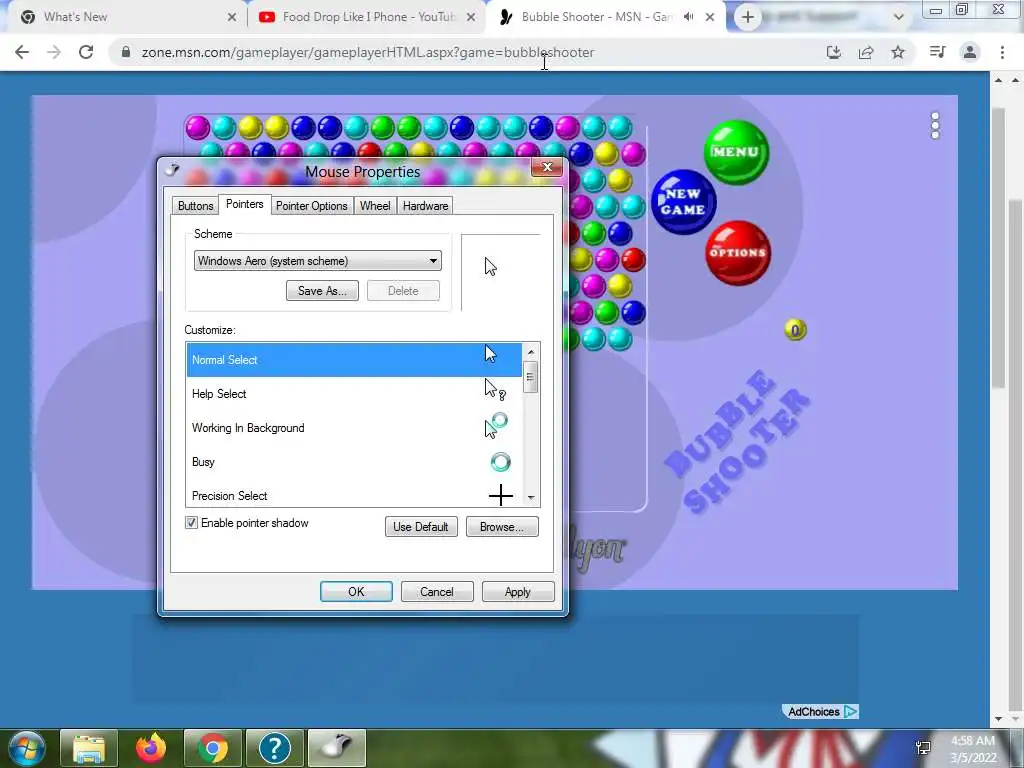Click the taskbar clock showing 4:58 AM
The height and width of the screenshot is (768, 1024).
point(974,749)
